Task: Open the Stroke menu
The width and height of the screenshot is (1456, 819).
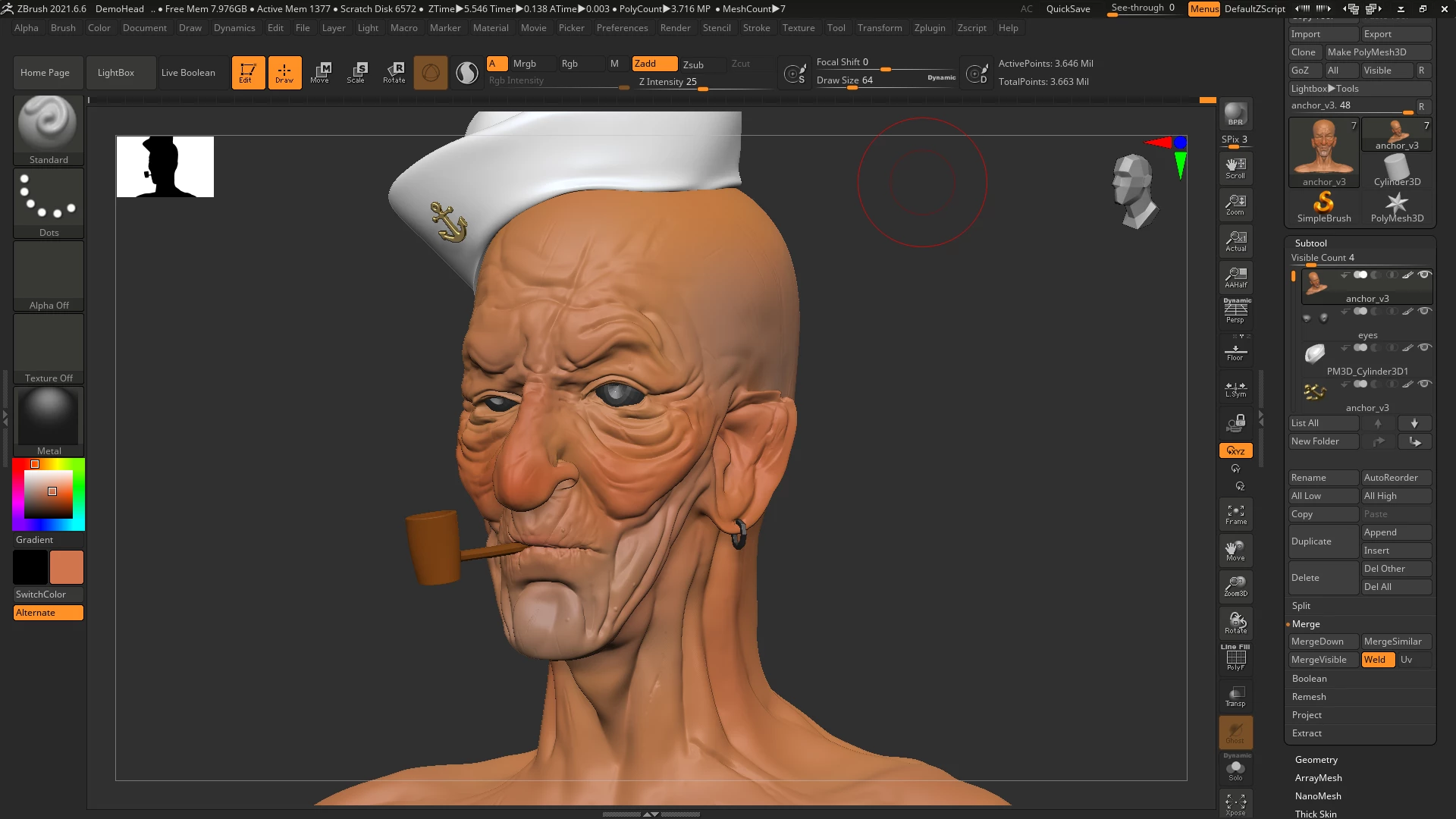Action: pos(755,28)
